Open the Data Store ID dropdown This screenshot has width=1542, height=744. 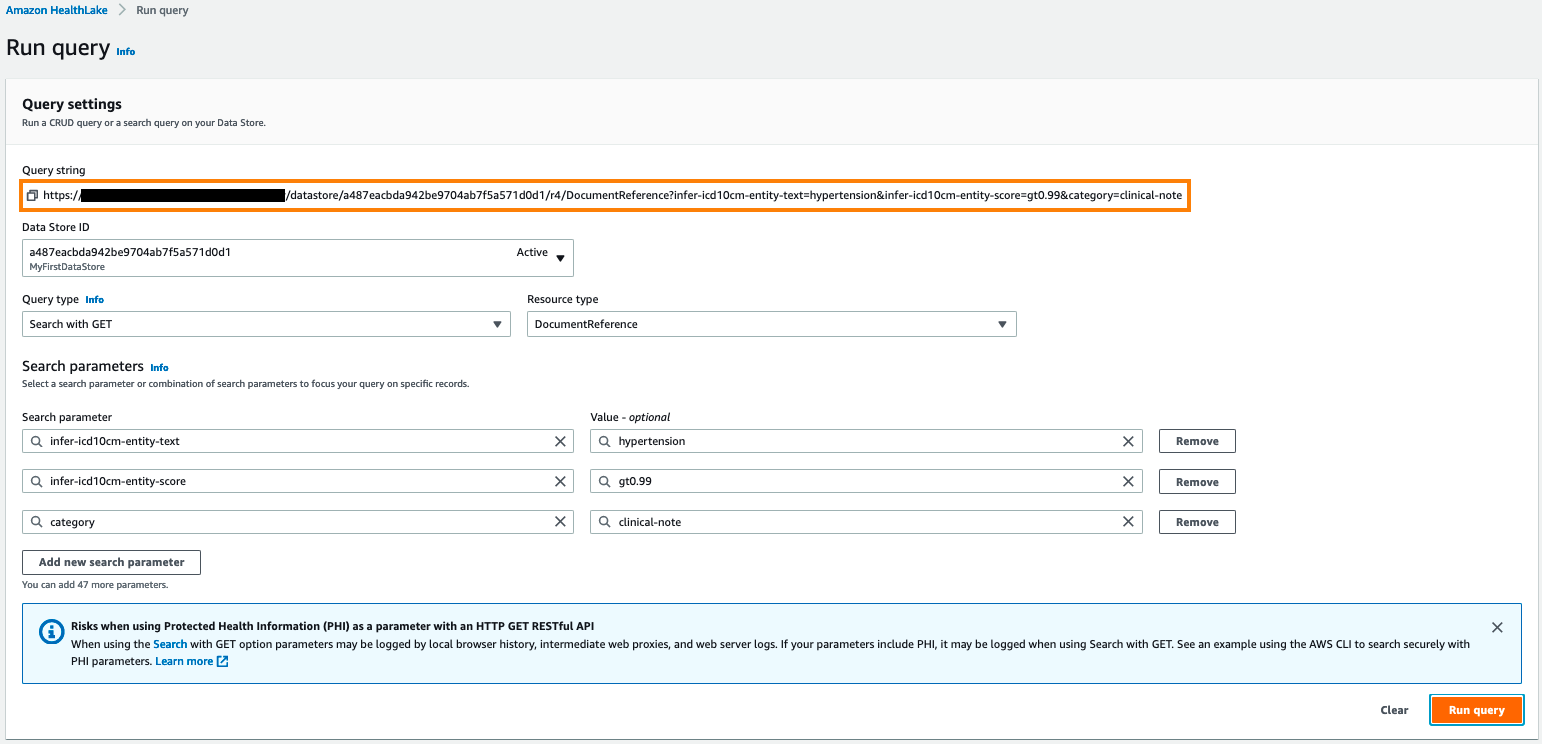(x=298, y=258)
